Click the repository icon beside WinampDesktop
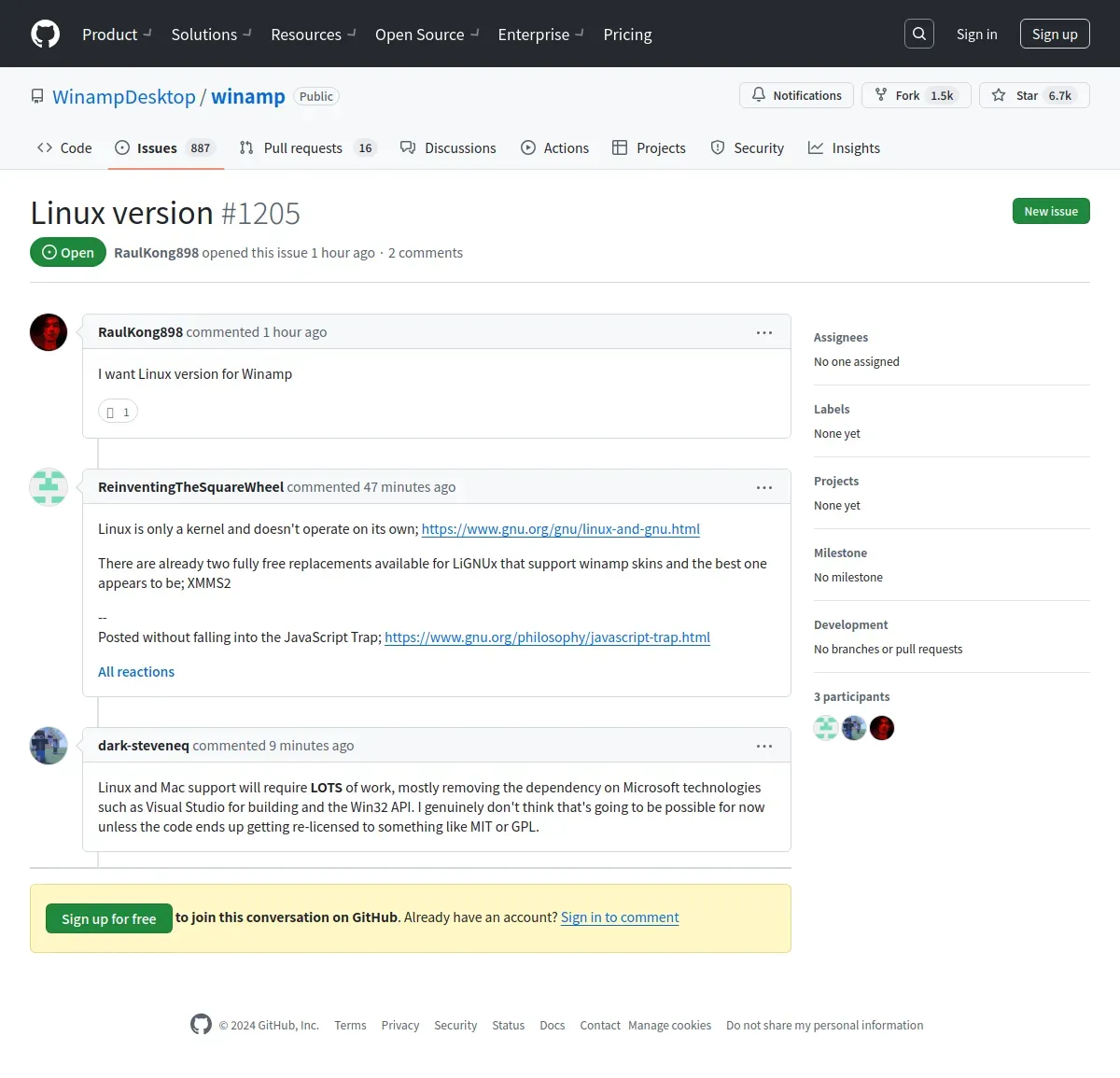 pos(37,96)
